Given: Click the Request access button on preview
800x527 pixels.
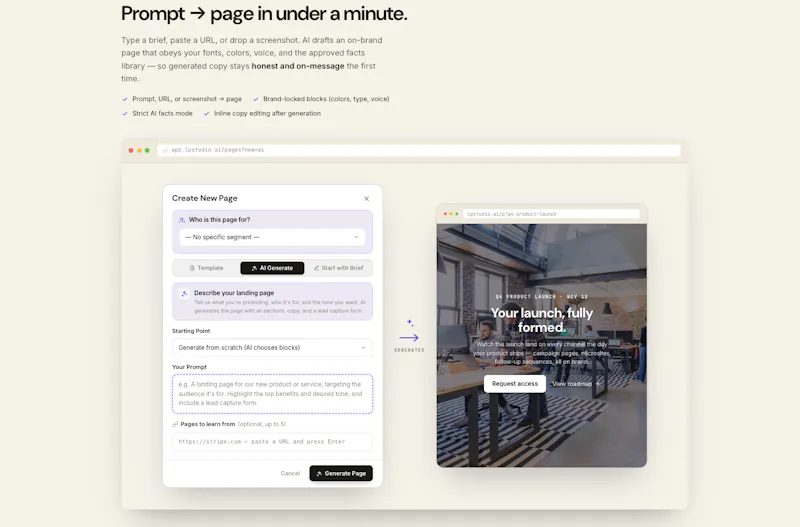Looking at the screenshot, I should (515, 384).
